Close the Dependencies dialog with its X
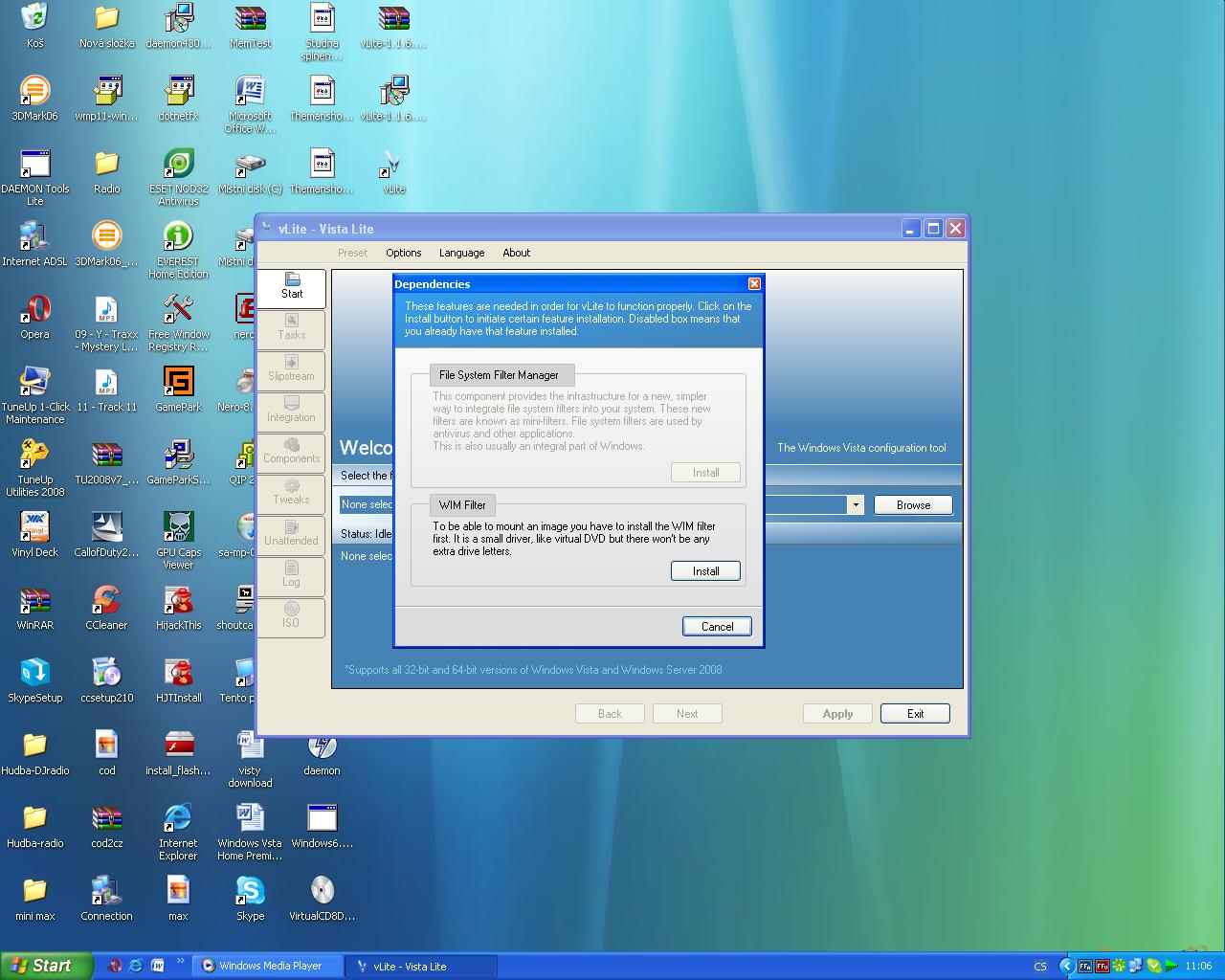The height and width of the screenshot is (980, 1225). pos(754,284)
